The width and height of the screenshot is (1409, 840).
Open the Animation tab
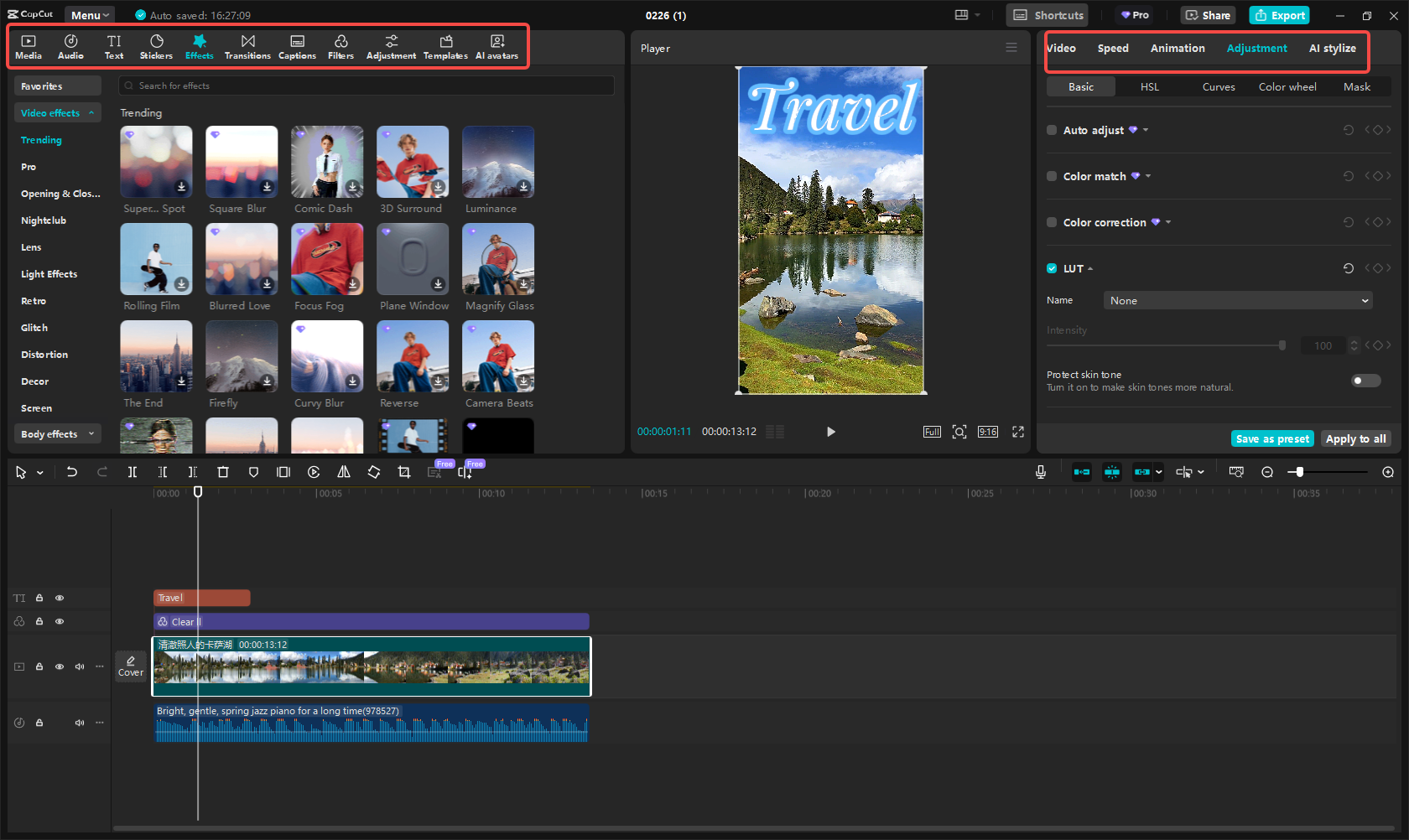[x=1177, y=48]
